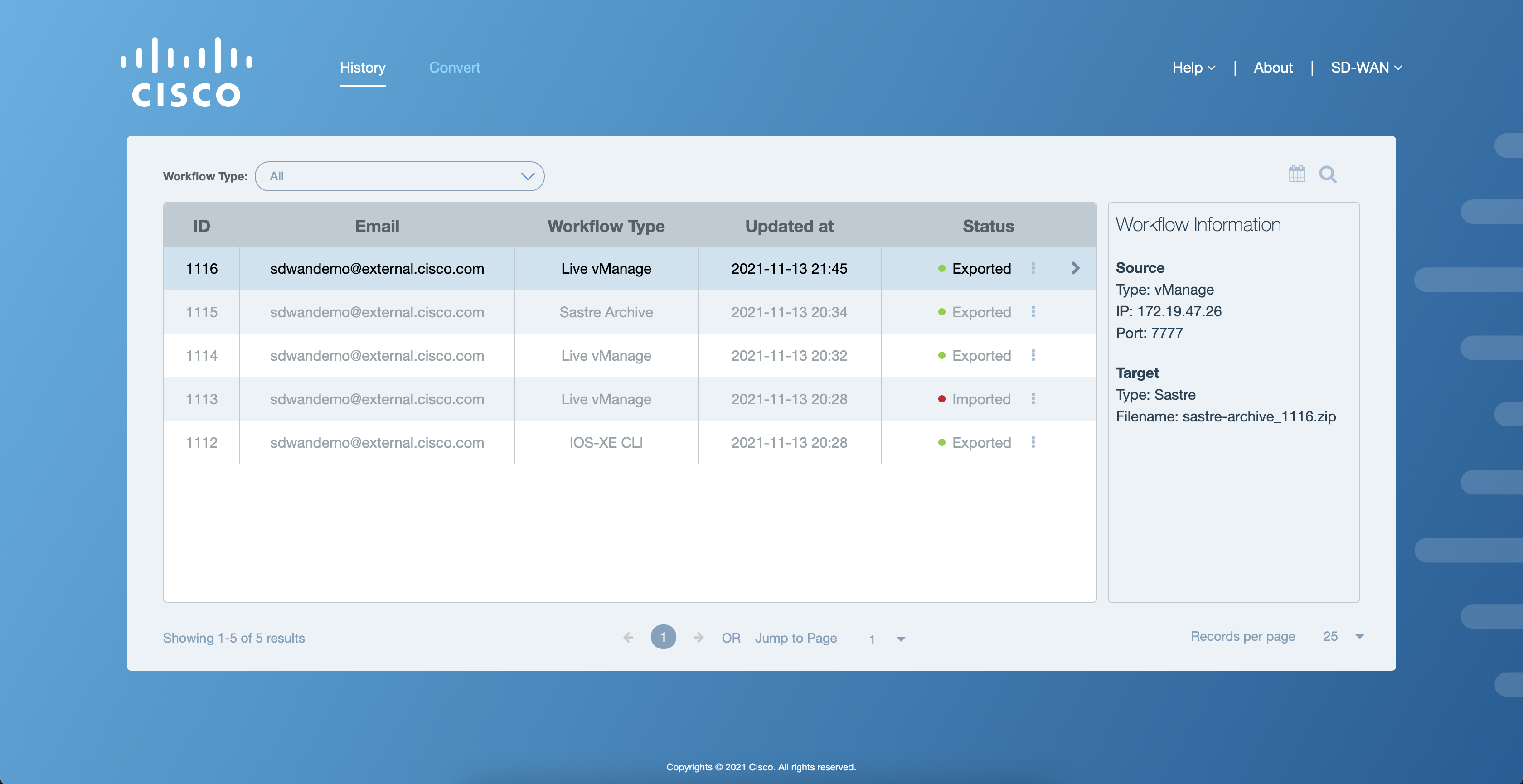Click the Jump to Page number input field
The width and height of the screenshot is (1523, 784).
coord(873,637)
